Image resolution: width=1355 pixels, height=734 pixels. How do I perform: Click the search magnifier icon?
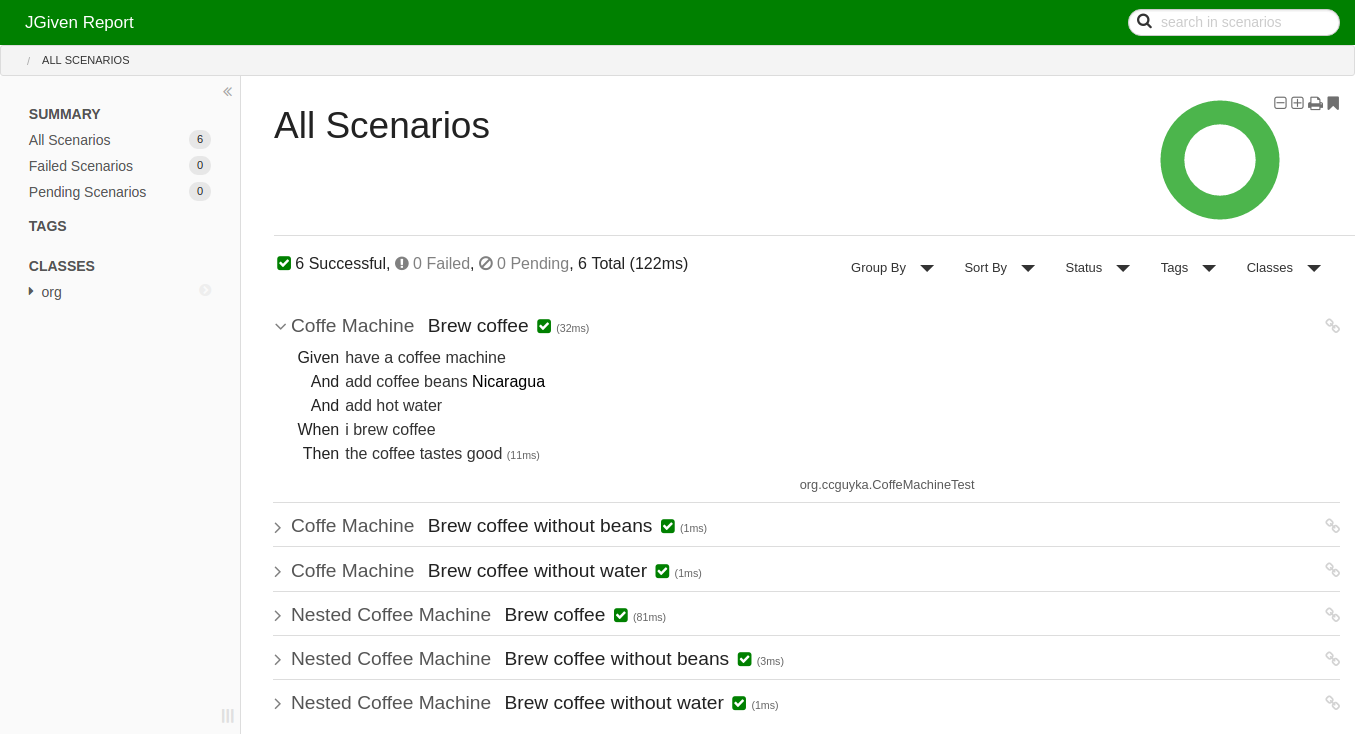point(1145,21)
